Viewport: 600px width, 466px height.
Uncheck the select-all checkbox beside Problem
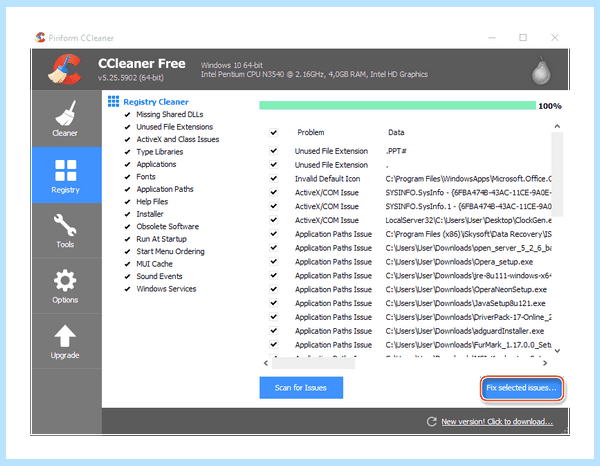pyautogui.click(x=274, y=132)
